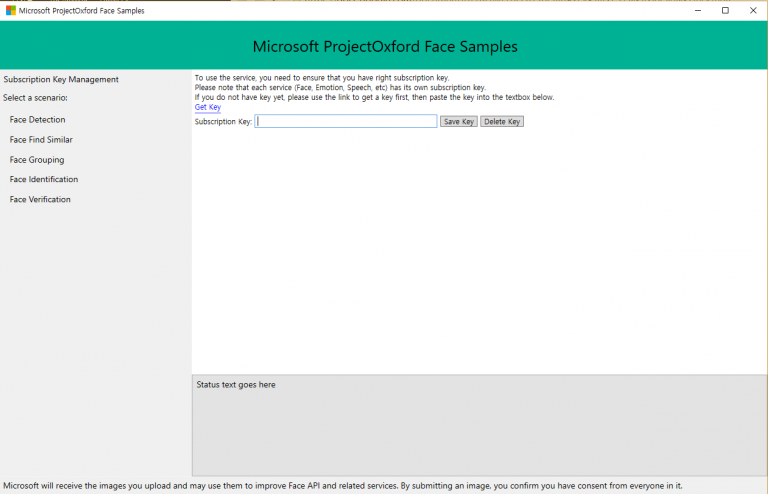Image resolution: width=768 pixels, height=494 pixels.
Task: Click the image consent notice at bottom
Action: (x=342, y=486)
